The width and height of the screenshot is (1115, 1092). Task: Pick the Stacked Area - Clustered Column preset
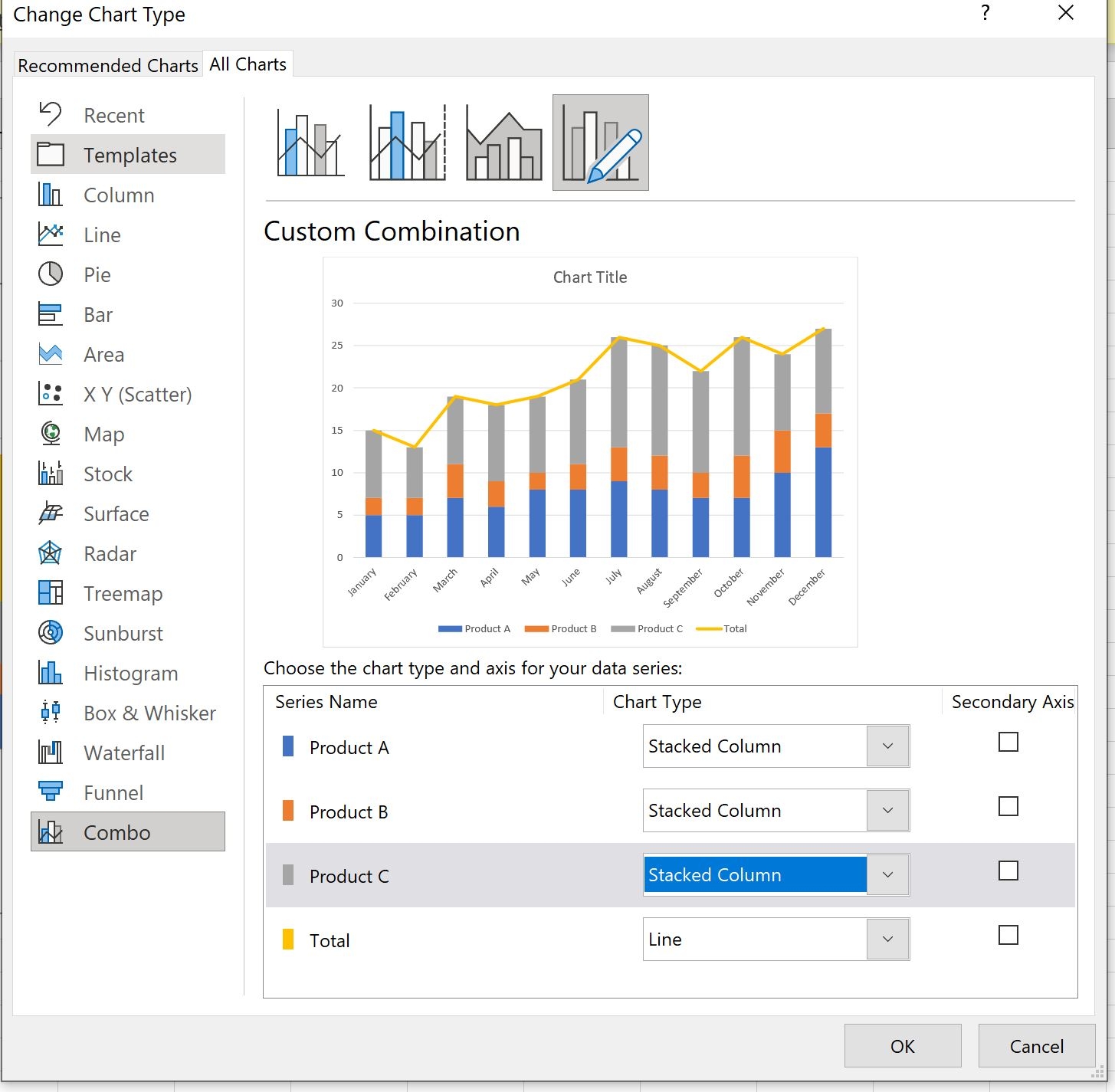click(502, 143)
